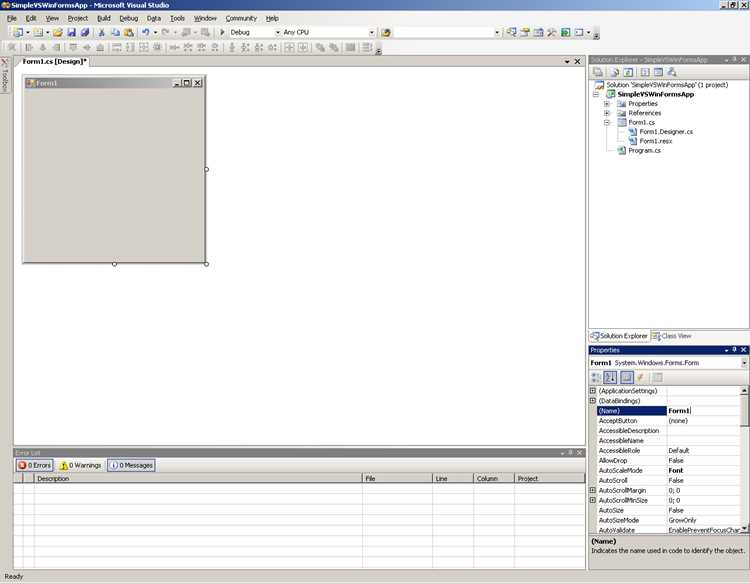Open the Object Browser toolbar icon
Image resolution: width=750 pixels, height=584 pixels.
pos(538,33)
